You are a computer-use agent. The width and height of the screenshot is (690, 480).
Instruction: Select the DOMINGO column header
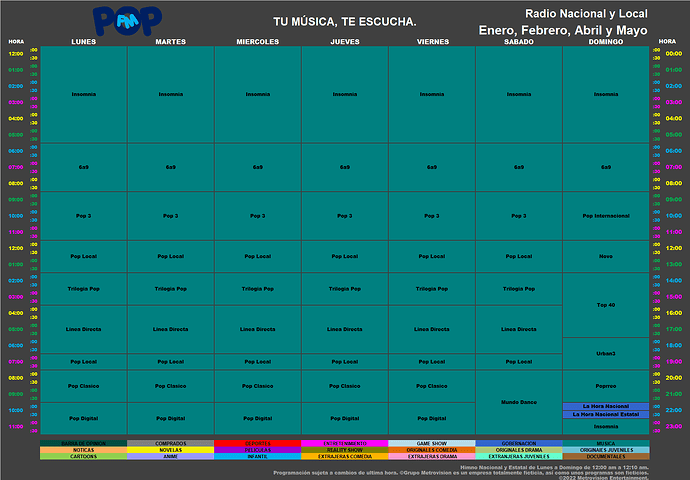606,42
